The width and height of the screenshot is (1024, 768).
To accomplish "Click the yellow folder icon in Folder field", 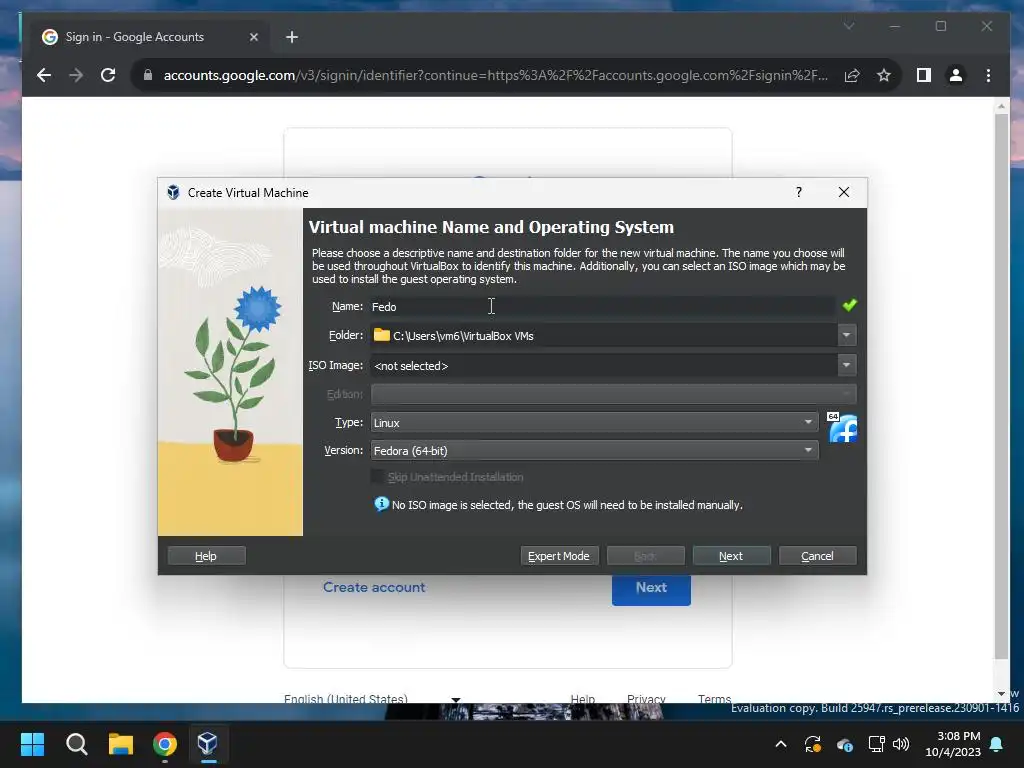I will pyautogui.click(x=381, y=335).
